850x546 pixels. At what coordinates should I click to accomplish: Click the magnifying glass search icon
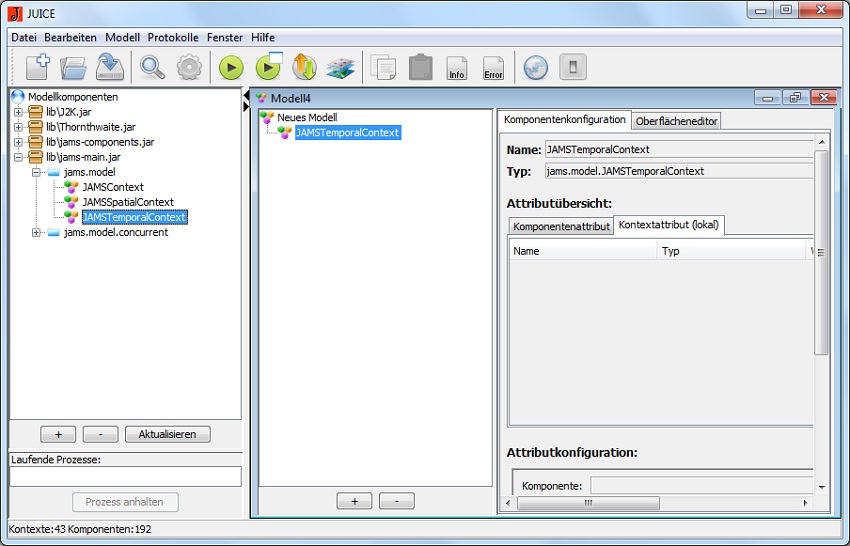[x=152, y=67]
